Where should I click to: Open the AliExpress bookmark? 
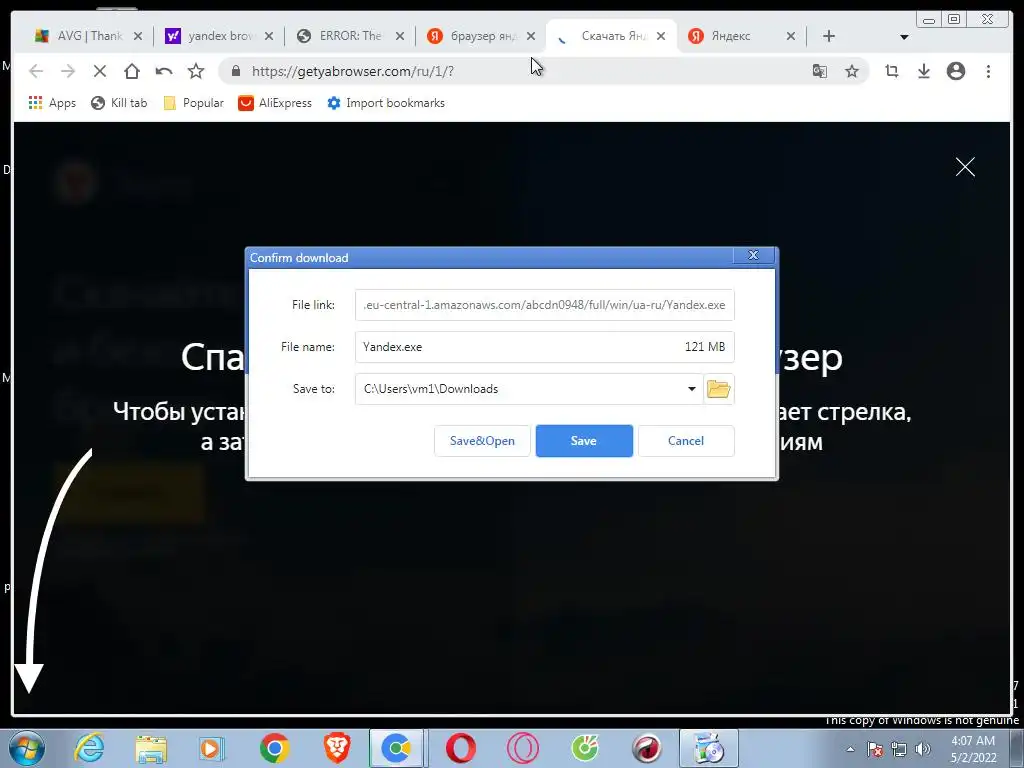275,103
